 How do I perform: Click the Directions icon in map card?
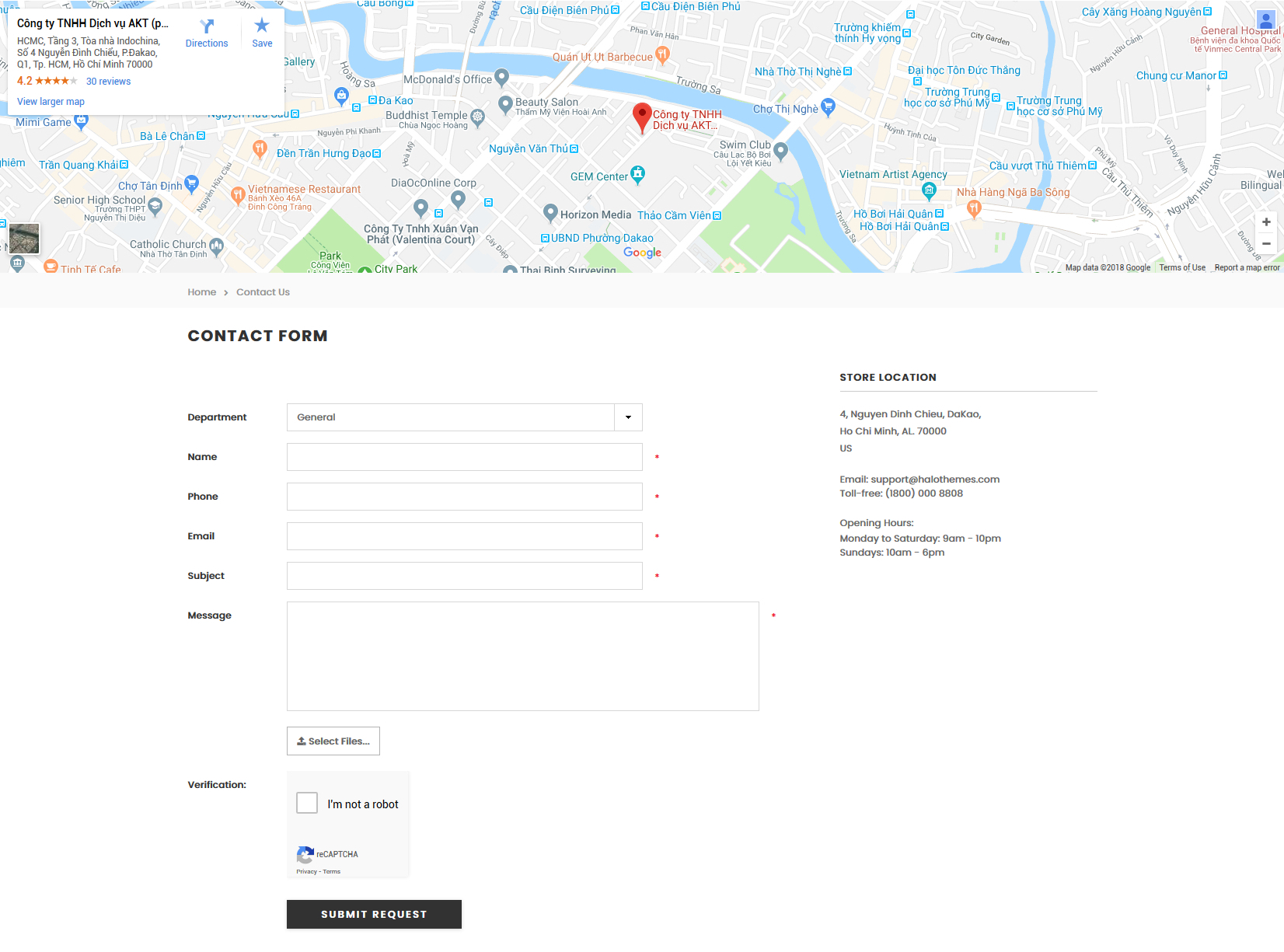pos(207,26)
